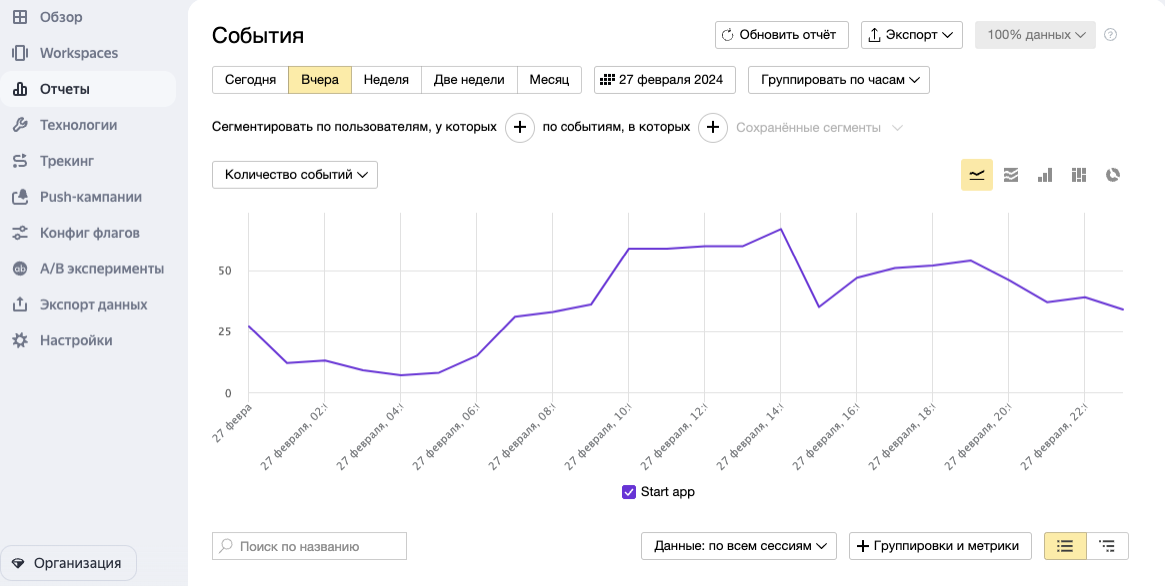Open the Количество событий dropdown
The image size is (1165, 586).
click(295, 175)
